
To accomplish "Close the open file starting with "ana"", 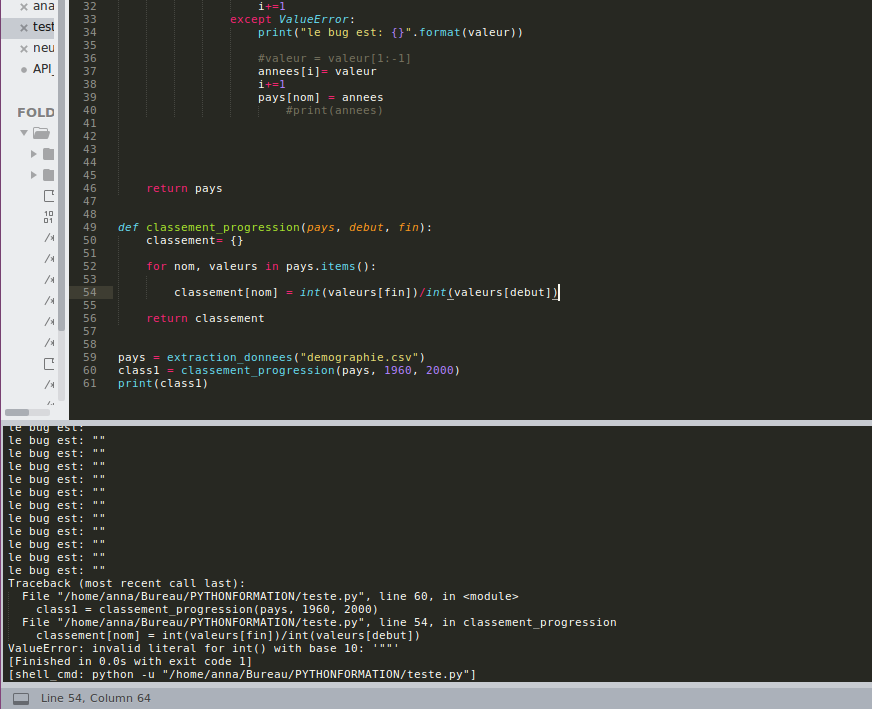I will click(24, 7).
